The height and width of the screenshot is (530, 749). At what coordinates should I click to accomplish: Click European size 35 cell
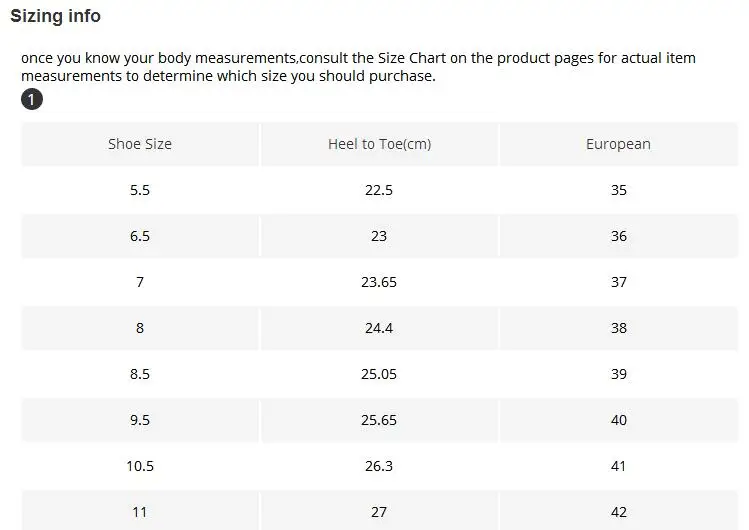coord(618,190)
